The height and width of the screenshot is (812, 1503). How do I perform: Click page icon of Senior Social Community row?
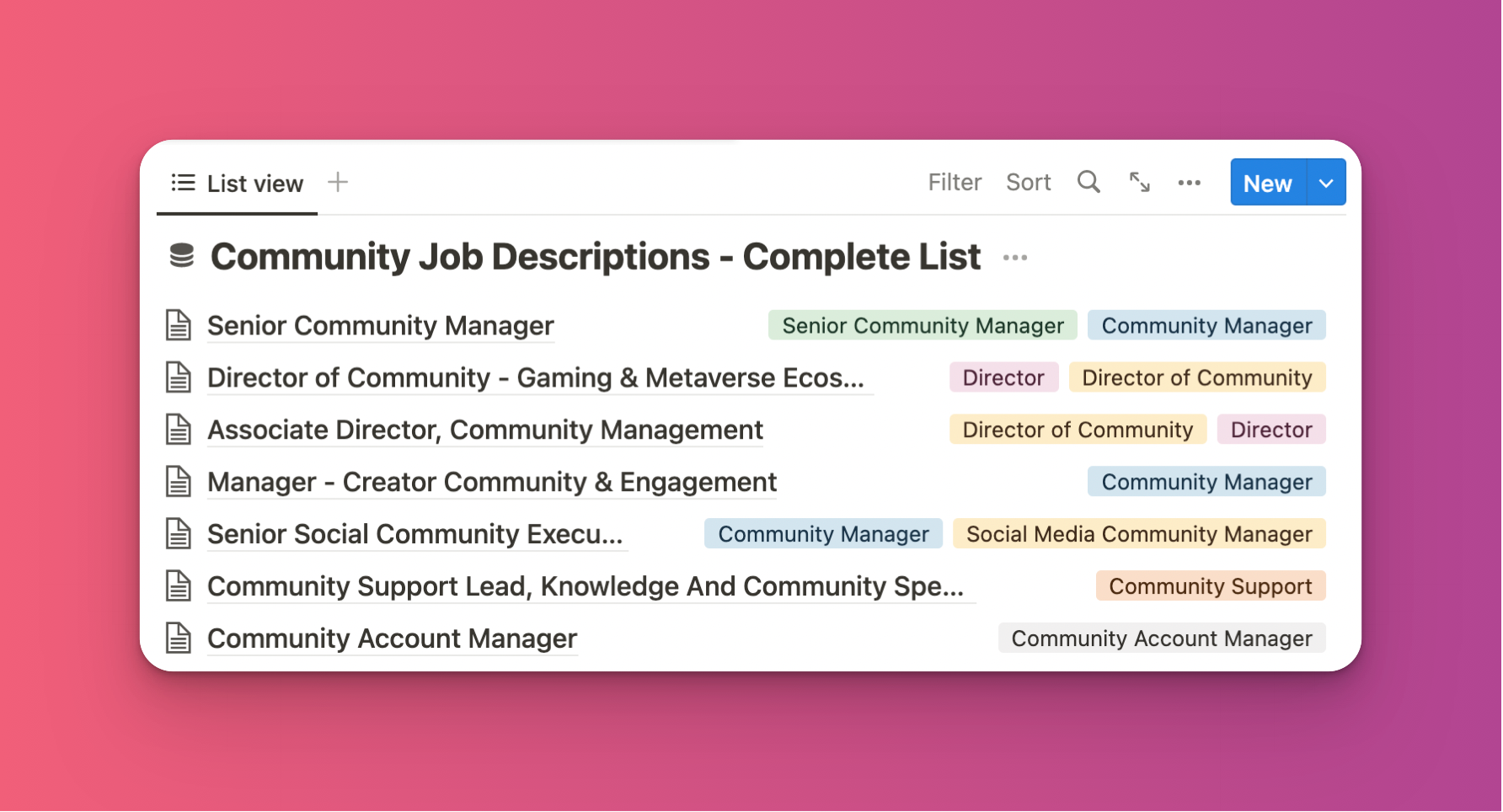(x=179, y=534)
